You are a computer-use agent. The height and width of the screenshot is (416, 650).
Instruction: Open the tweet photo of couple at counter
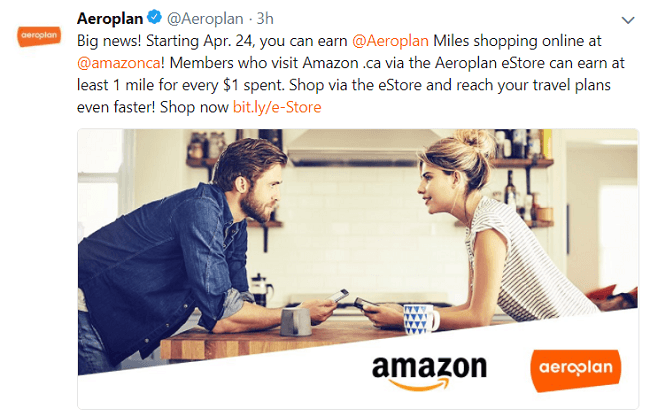(358, 269)
